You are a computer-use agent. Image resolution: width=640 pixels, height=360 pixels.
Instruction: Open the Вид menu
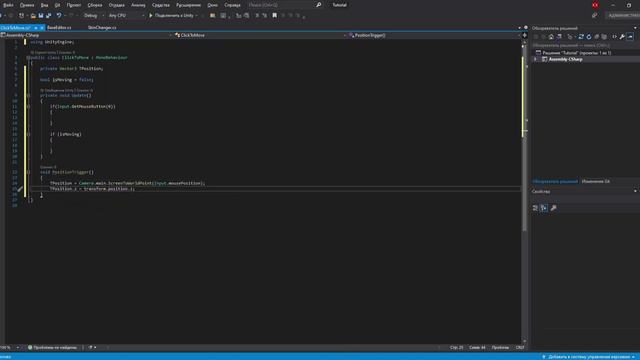[x=44, y=5]
